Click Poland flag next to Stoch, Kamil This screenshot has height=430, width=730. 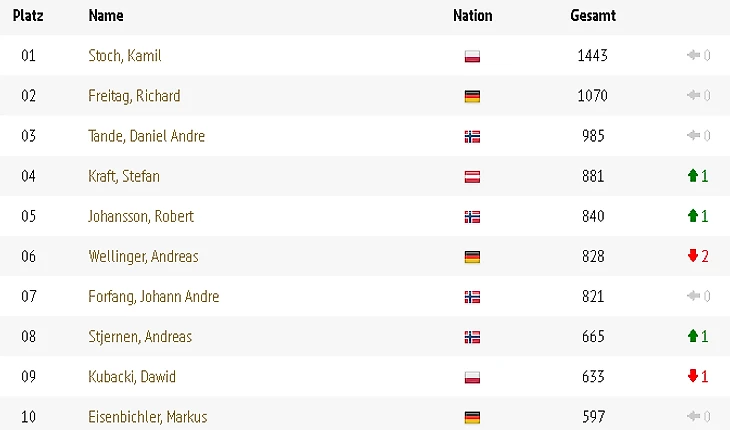[x=473, y=57]
